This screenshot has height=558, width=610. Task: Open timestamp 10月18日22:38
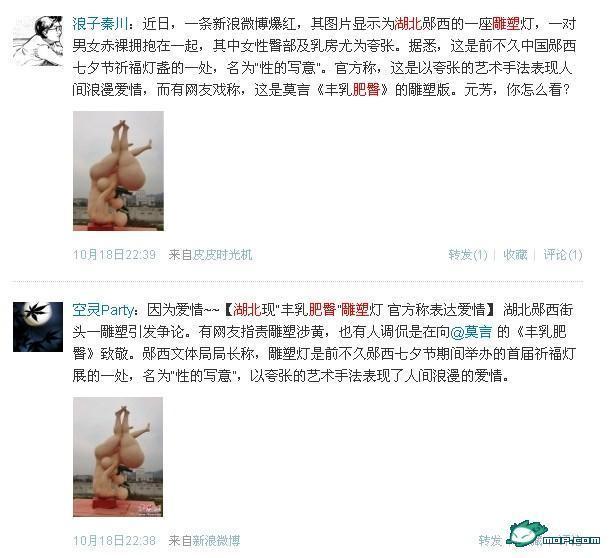(114, 540)
